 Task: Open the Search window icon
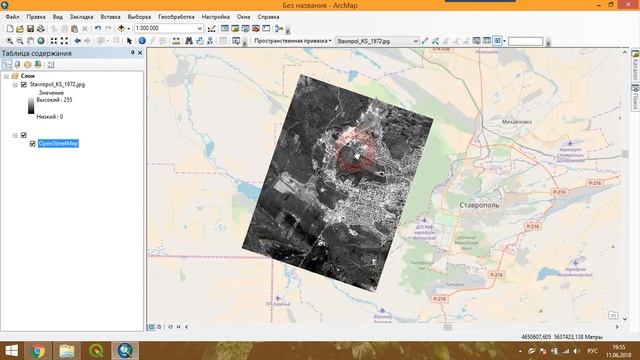(x=245, y=29)
